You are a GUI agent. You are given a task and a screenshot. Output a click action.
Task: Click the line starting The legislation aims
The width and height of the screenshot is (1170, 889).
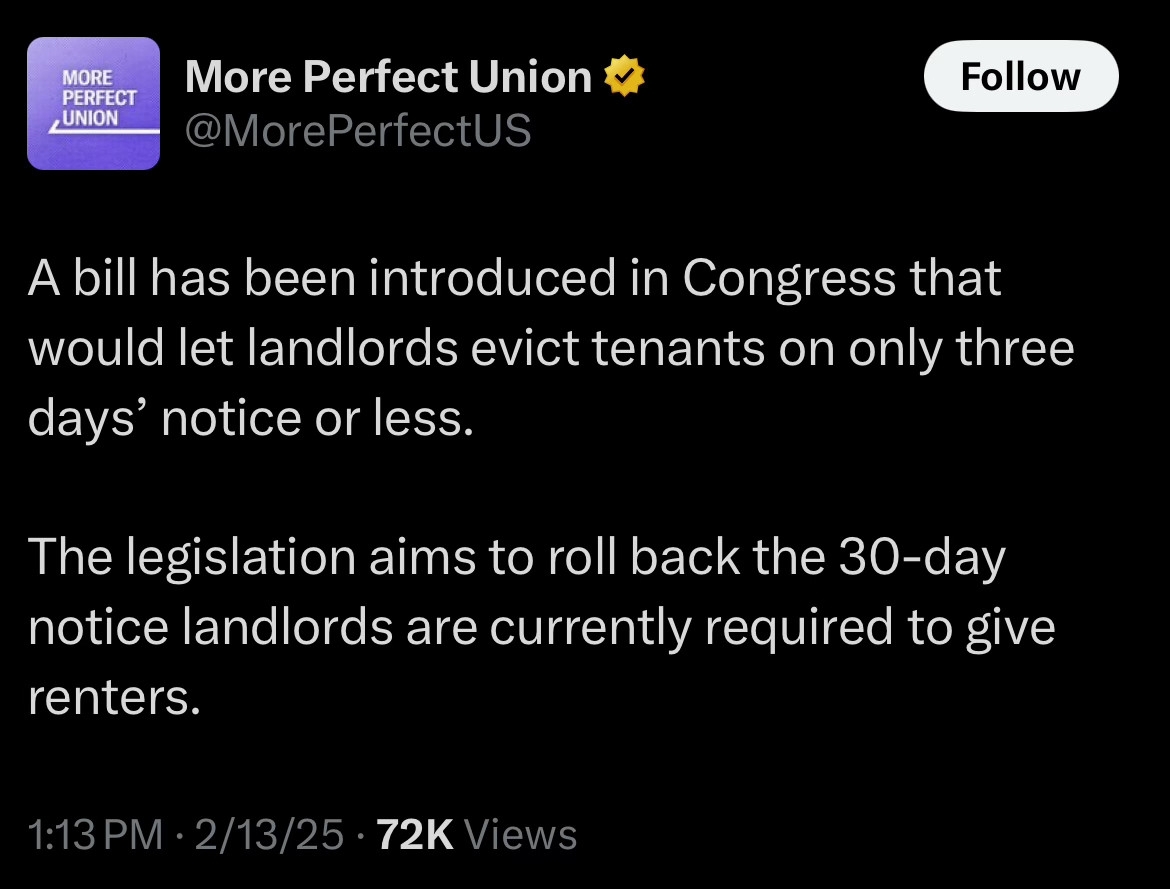click(x=516, y=557)
